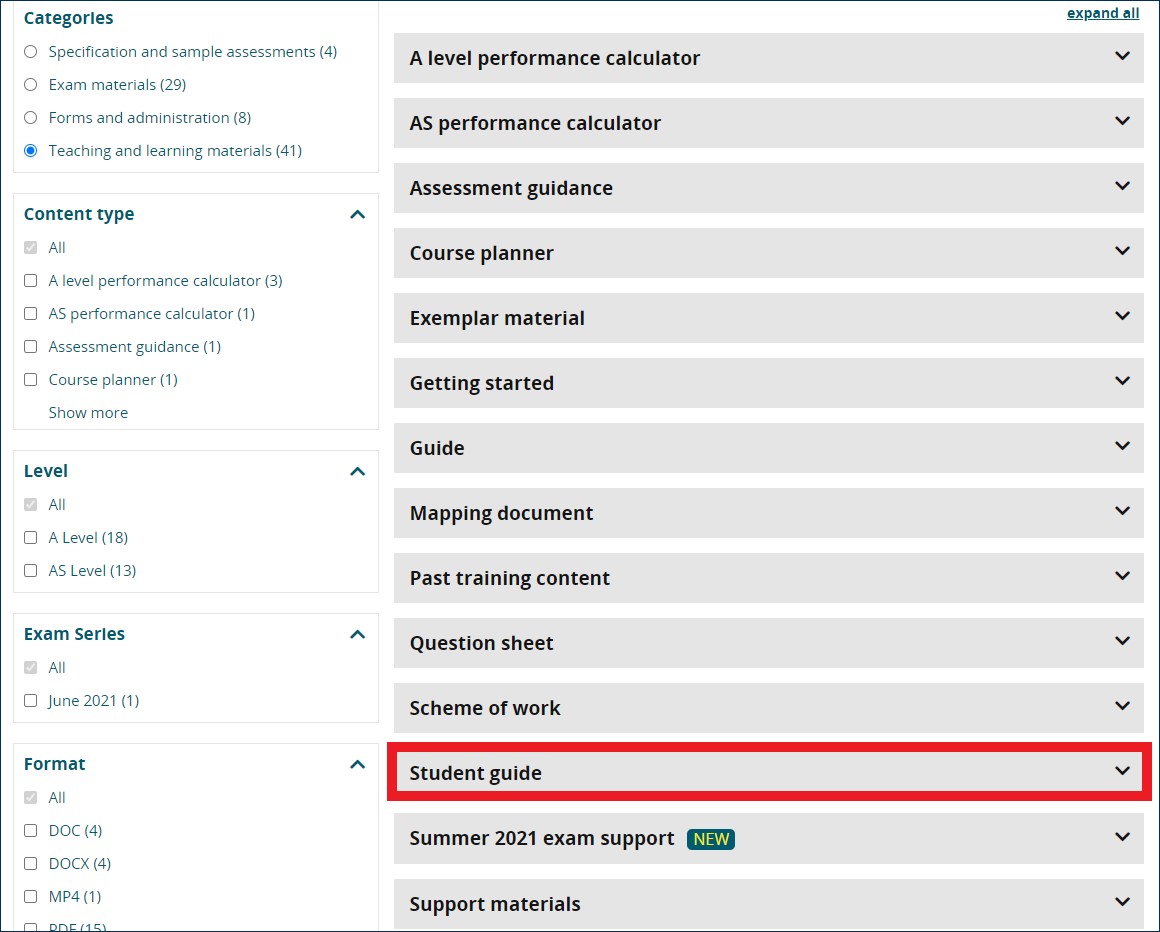
Task: Click the NEW badge on Summer 2021
Action: (x=710, y=839)
